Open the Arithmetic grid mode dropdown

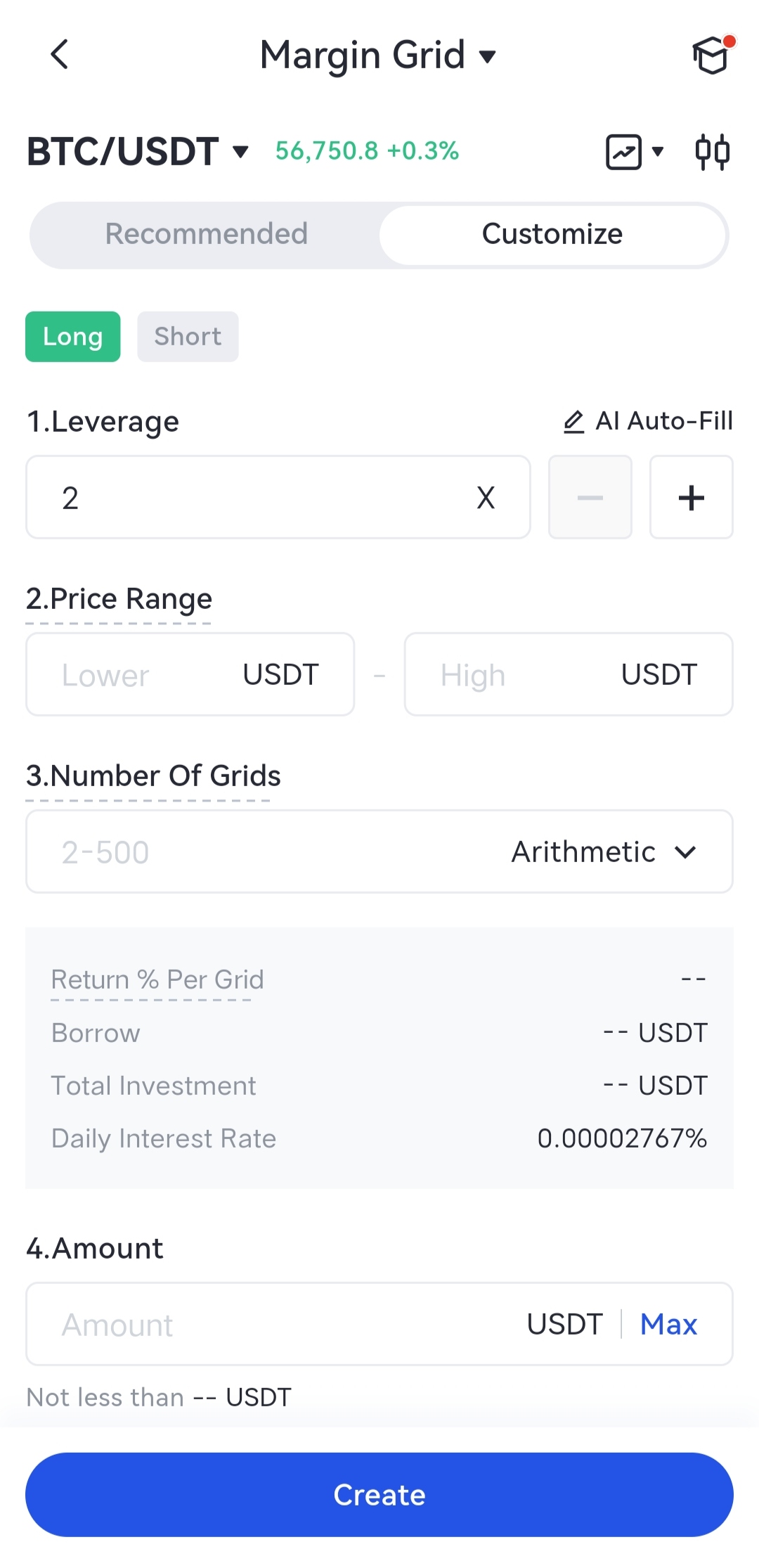604,852
